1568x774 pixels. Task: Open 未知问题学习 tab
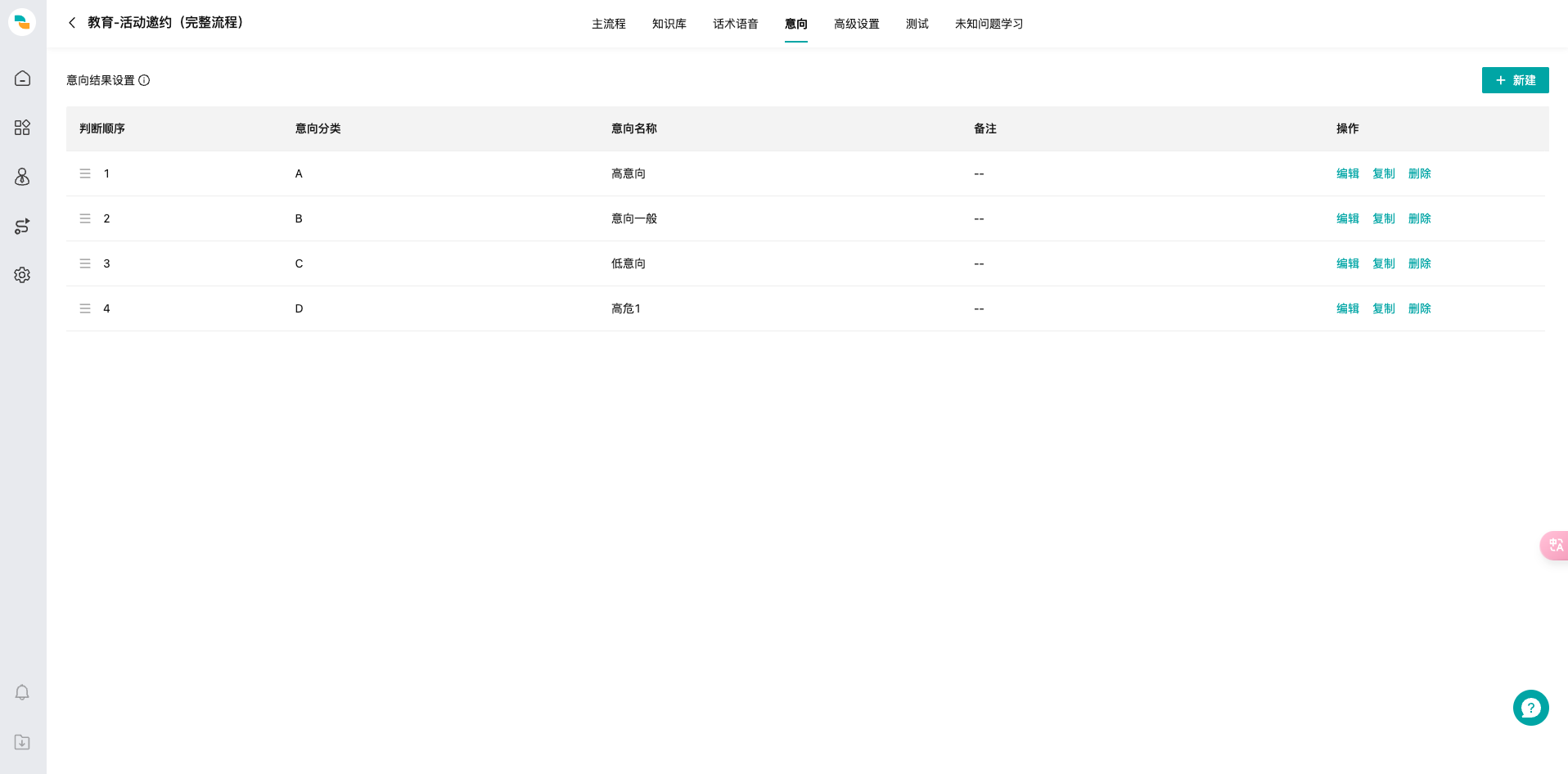(989, 24)
